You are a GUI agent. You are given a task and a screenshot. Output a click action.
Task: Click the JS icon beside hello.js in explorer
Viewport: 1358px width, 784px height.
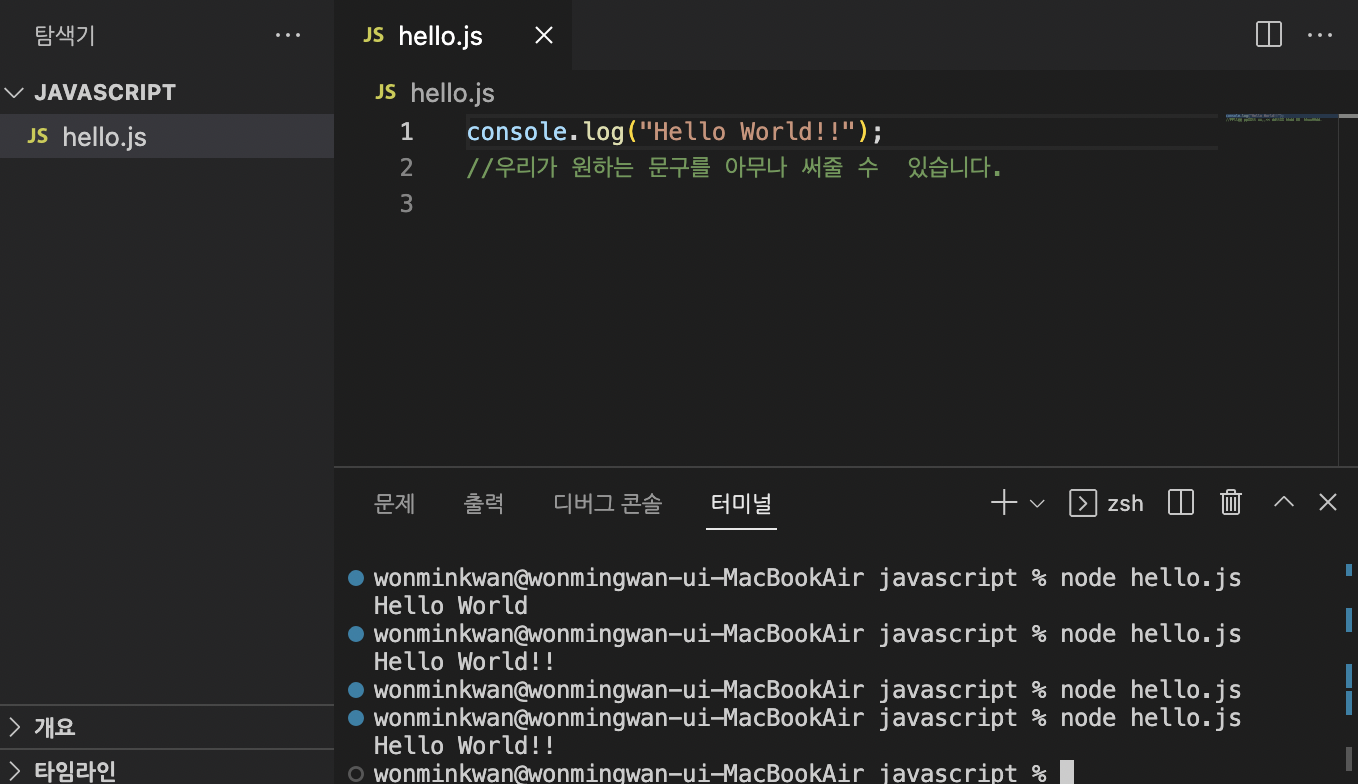pos(38,136)
